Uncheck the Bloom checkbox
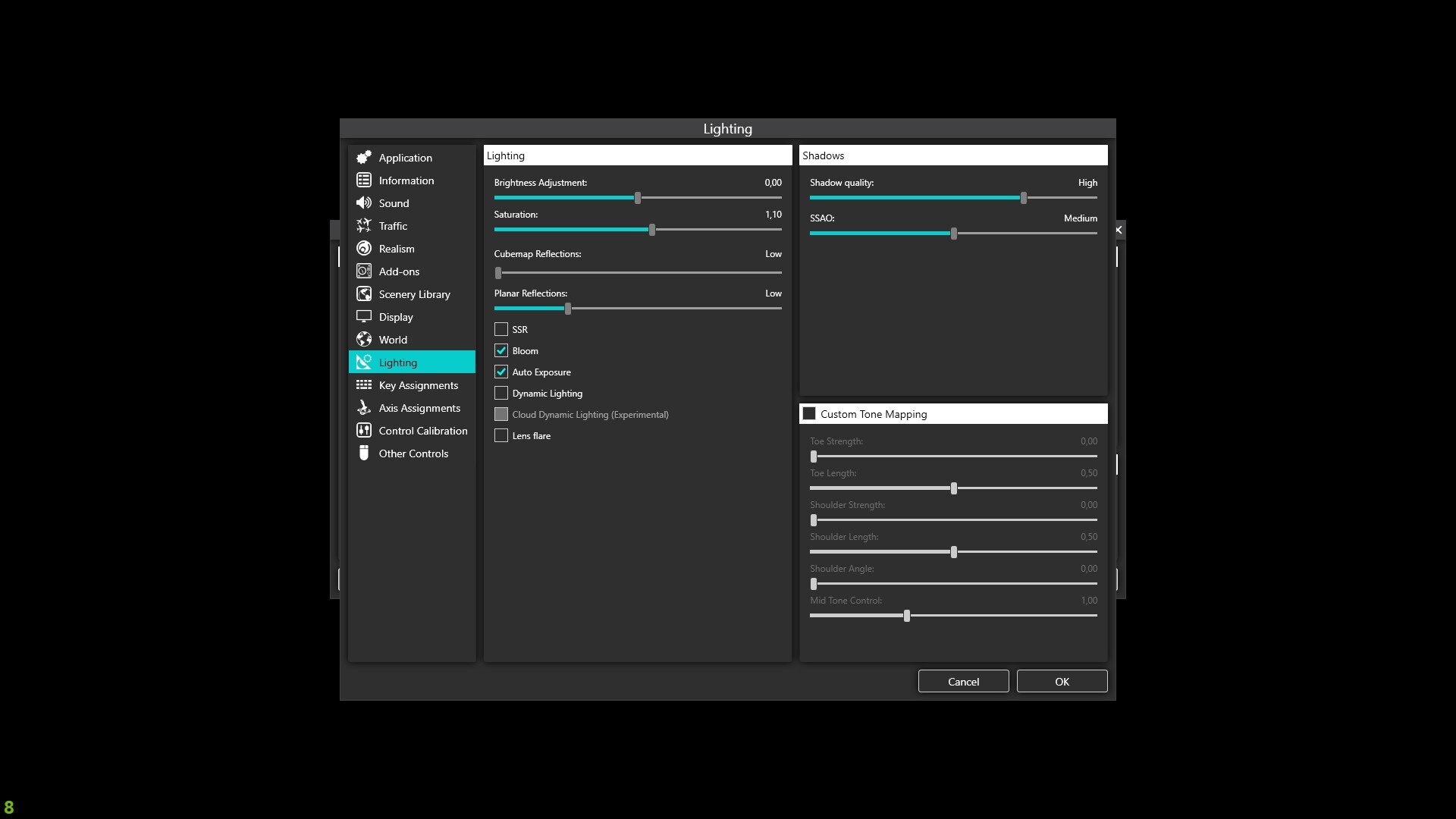Viewport: 1456px width, 819px height. coord(501,350)
